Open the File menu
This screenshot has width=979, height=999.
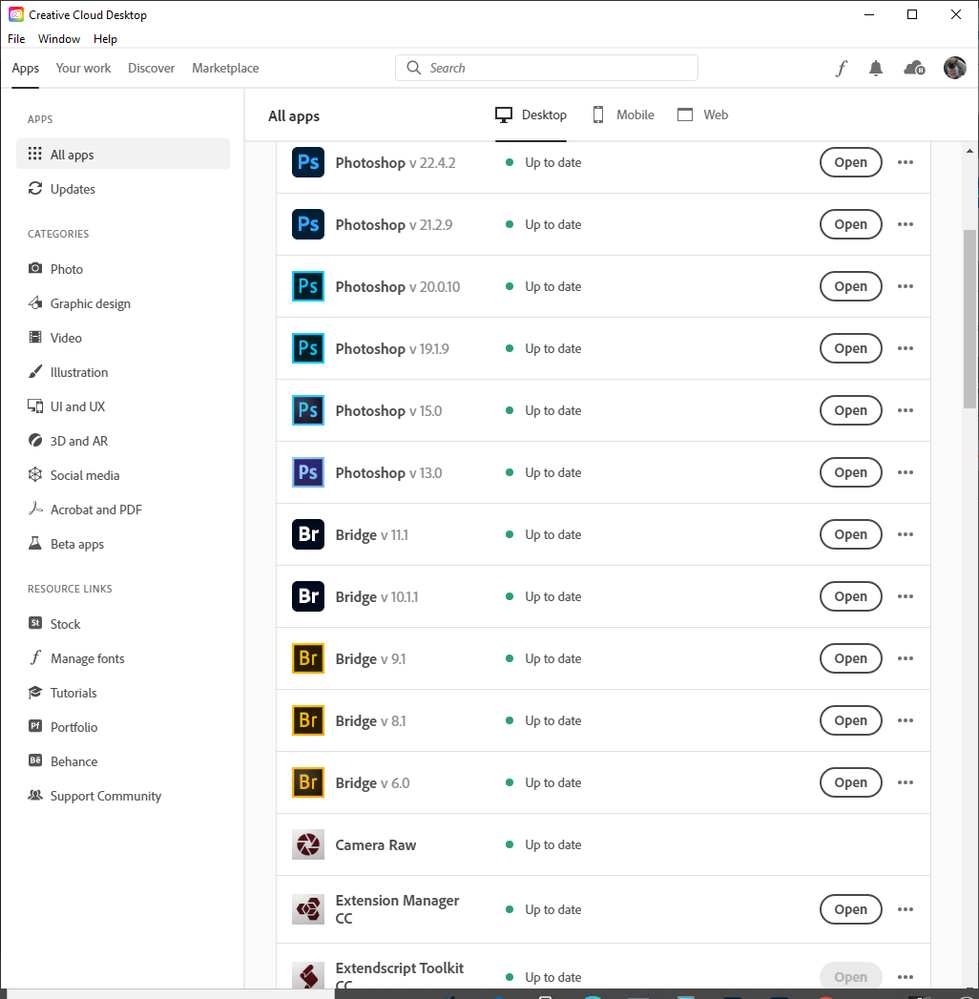tap(17, 39)
